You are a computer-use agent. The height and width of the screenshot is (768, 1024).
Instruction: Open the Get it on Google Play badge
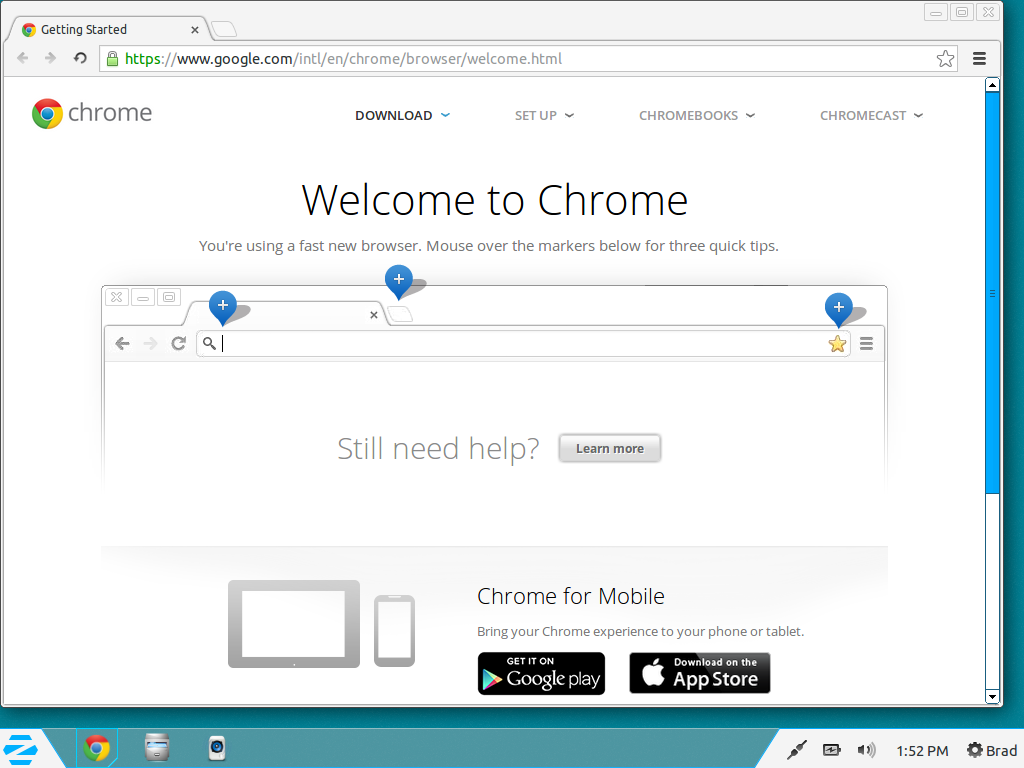(541, 673)
